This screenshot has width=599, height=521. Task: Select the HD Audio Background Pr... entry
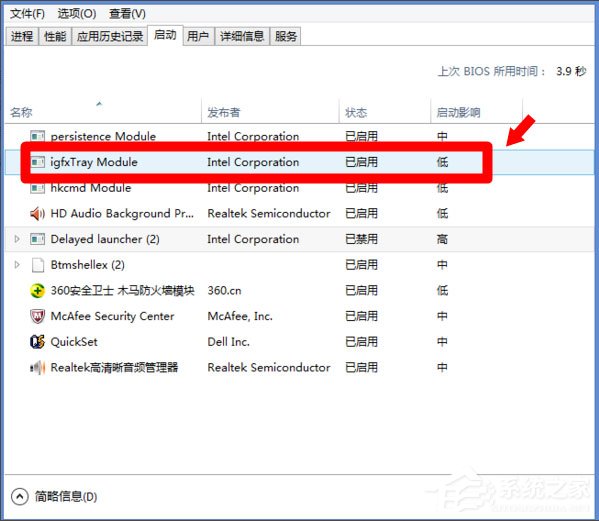point(122,214)
